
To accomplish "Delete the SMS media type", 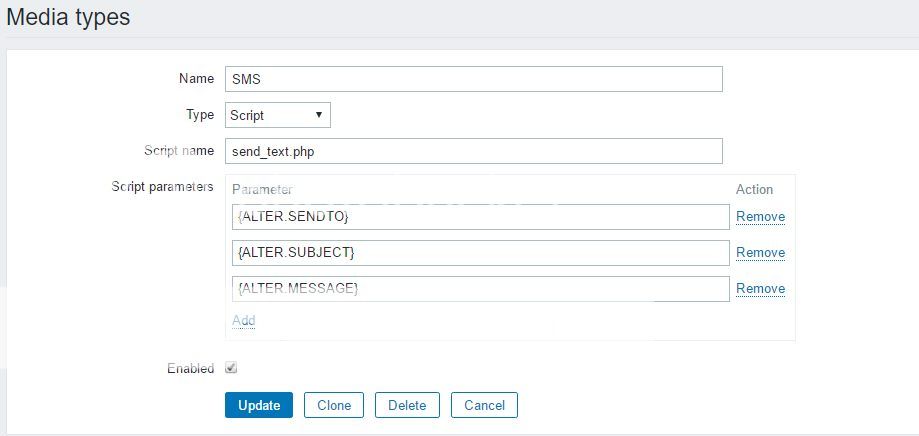I will 407,405.
